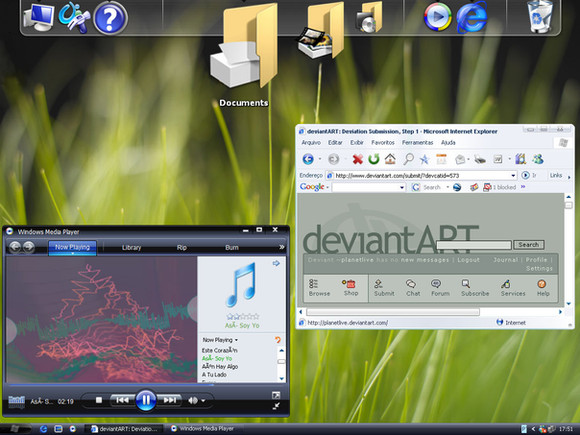Click the red Stop icon in Internet Explorer
Viewport: 580px width, 435px height.
(x=357, y=159)
